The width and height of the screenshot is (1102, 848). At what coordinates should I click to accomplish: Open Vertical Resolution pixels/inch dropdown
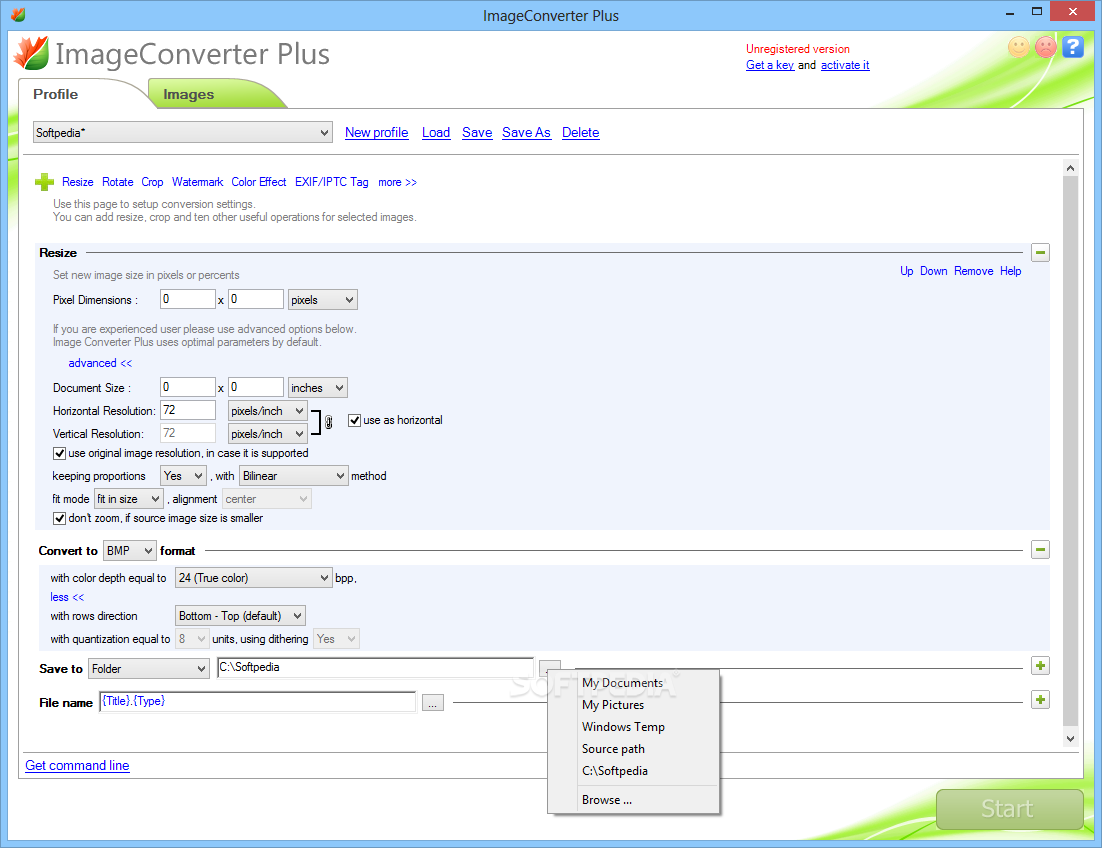click(268, 433)
